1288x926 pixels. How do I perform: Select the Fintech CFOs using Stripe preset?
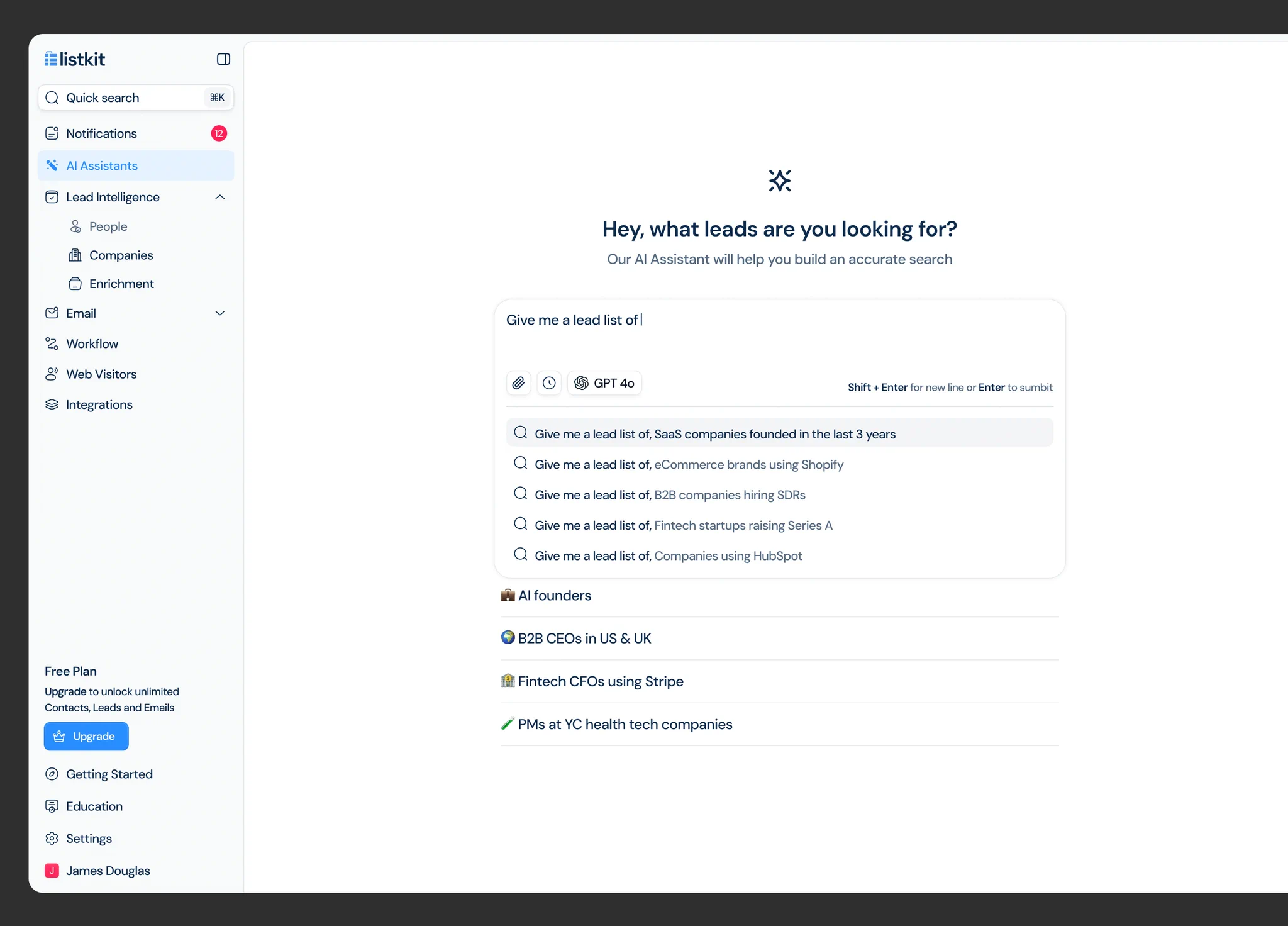780,681
